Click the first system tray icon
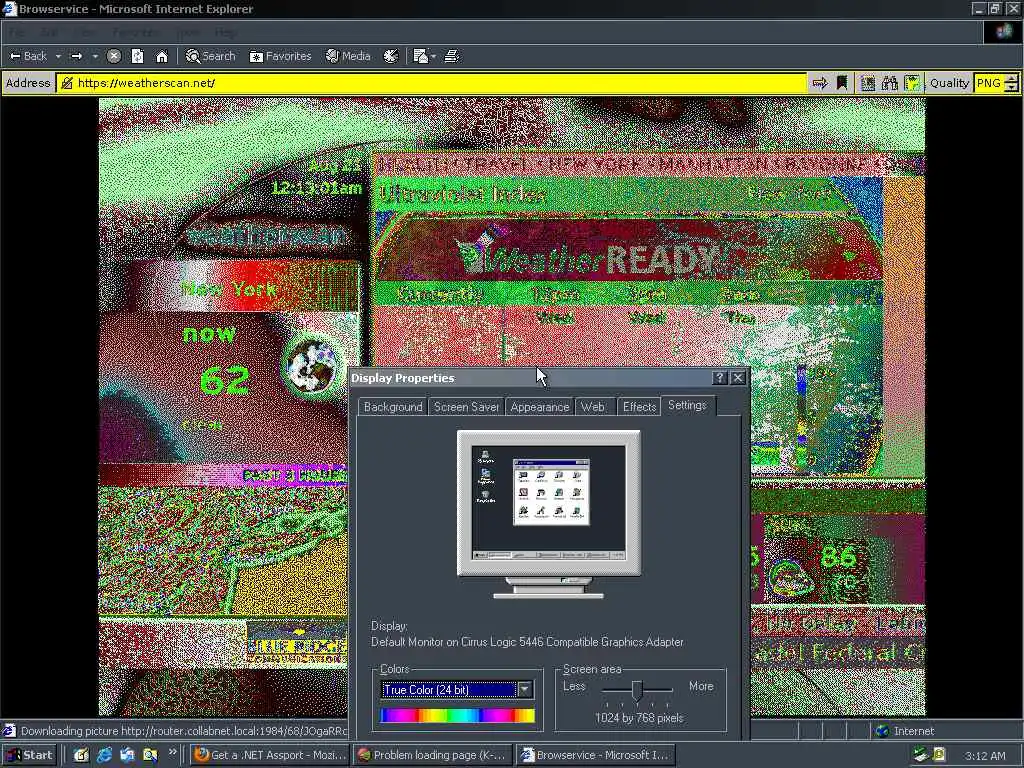This screenshot has width=1024, height=768. point(921,756)
